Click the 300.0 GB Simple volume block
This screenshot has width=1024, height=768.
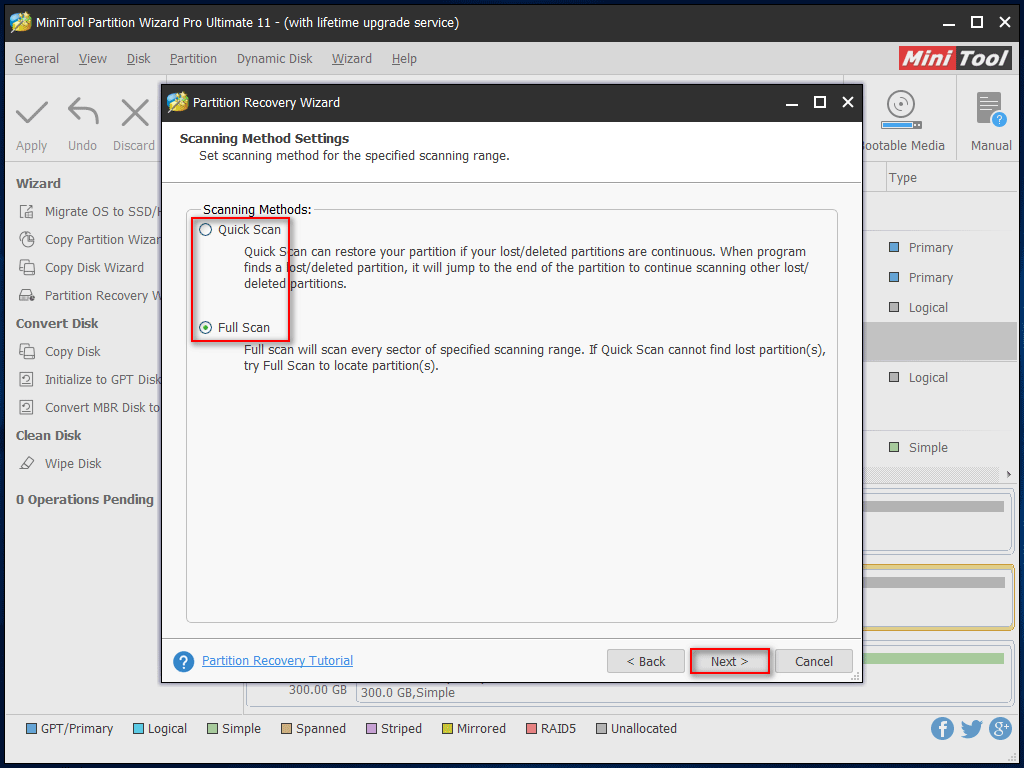click(x=684, y=692)
